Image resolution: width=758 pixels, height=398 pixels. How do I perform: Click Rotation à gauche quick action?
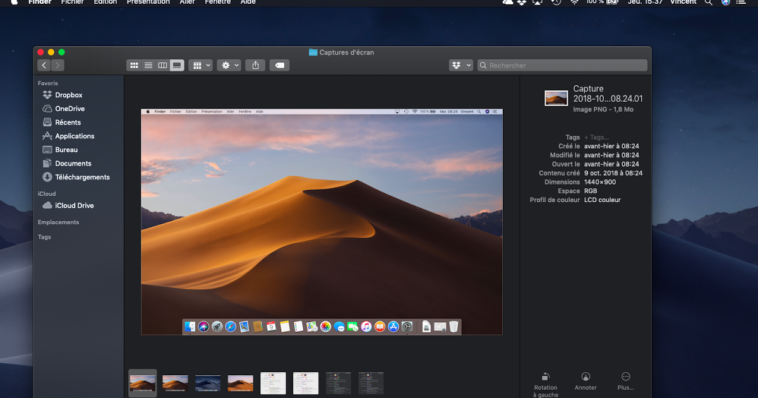coord(545,385)
